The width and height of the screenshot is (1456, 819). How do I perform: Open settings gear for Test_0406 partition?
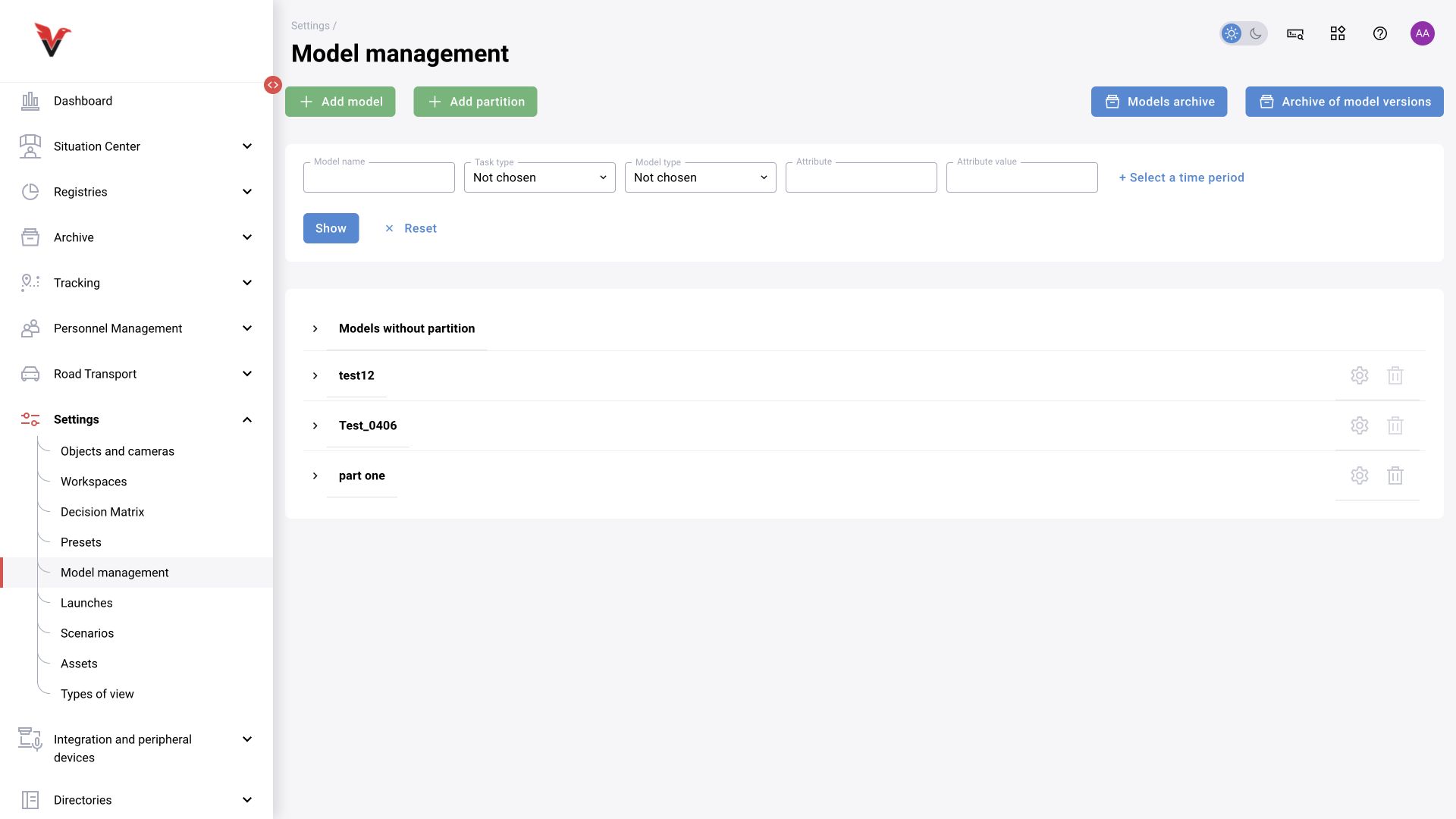[x=1360, y=425]
